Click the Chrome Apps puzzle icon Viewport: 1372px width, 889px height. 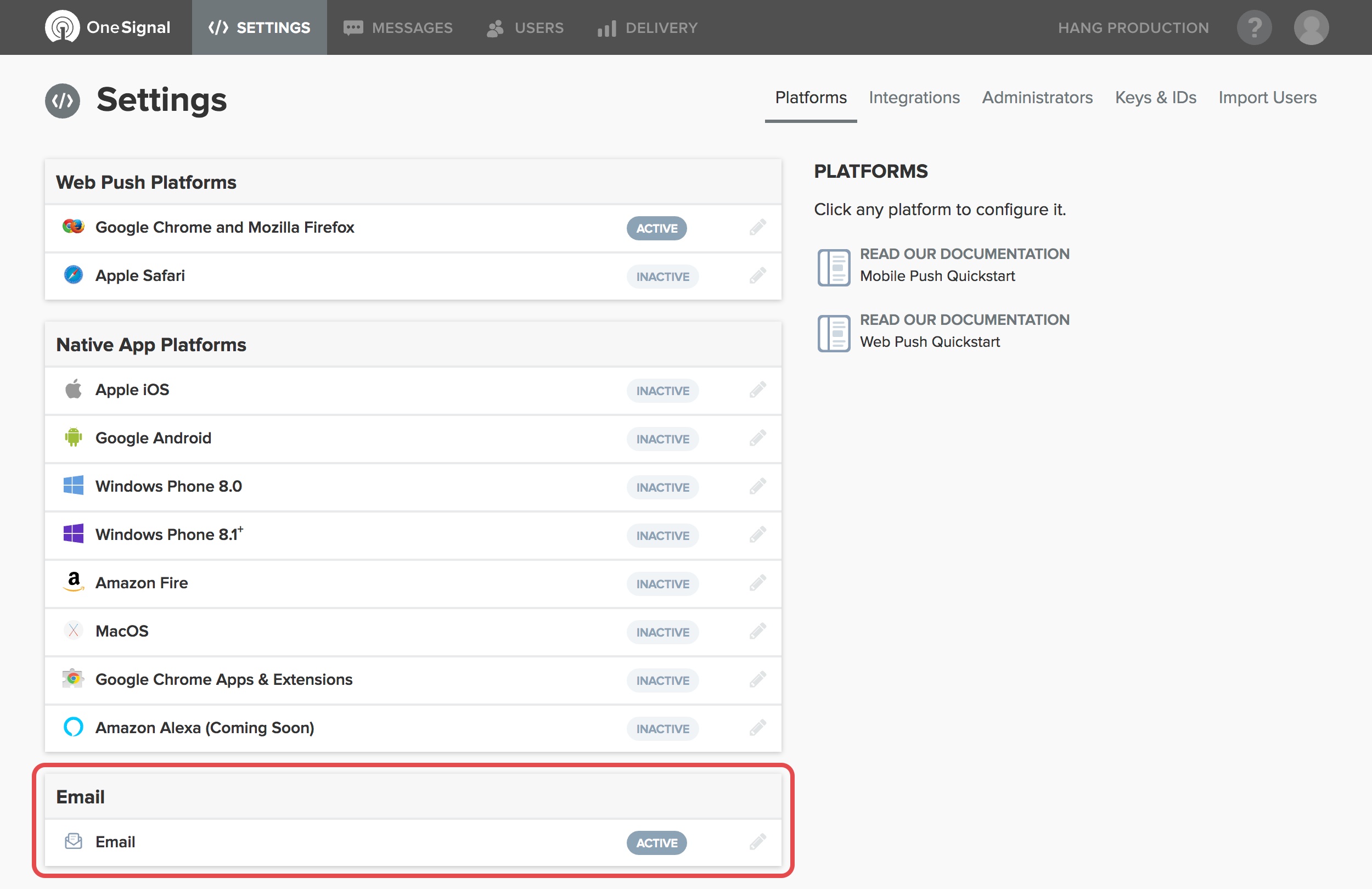point(73,679)
